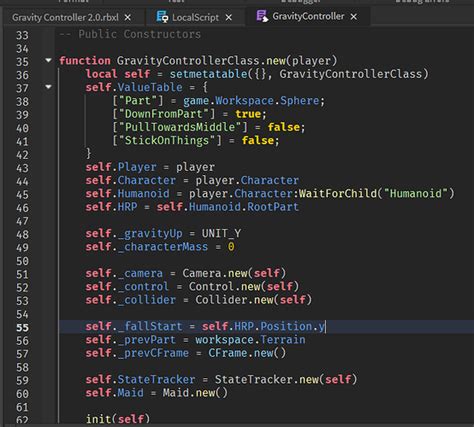Select the GravityController script tab
Image resolution: width=474 pixels, height=427 pixels.
[308, 16]
